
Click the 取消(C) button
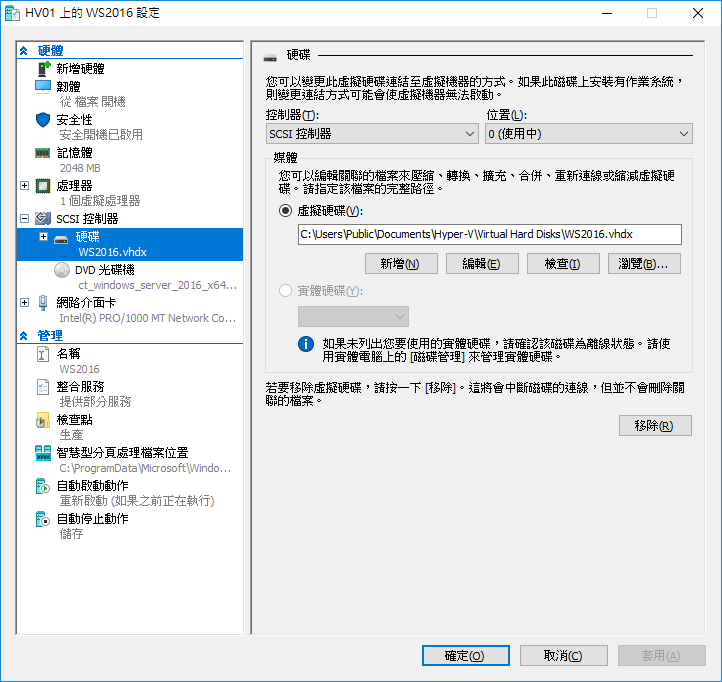(x=564, y=655)
